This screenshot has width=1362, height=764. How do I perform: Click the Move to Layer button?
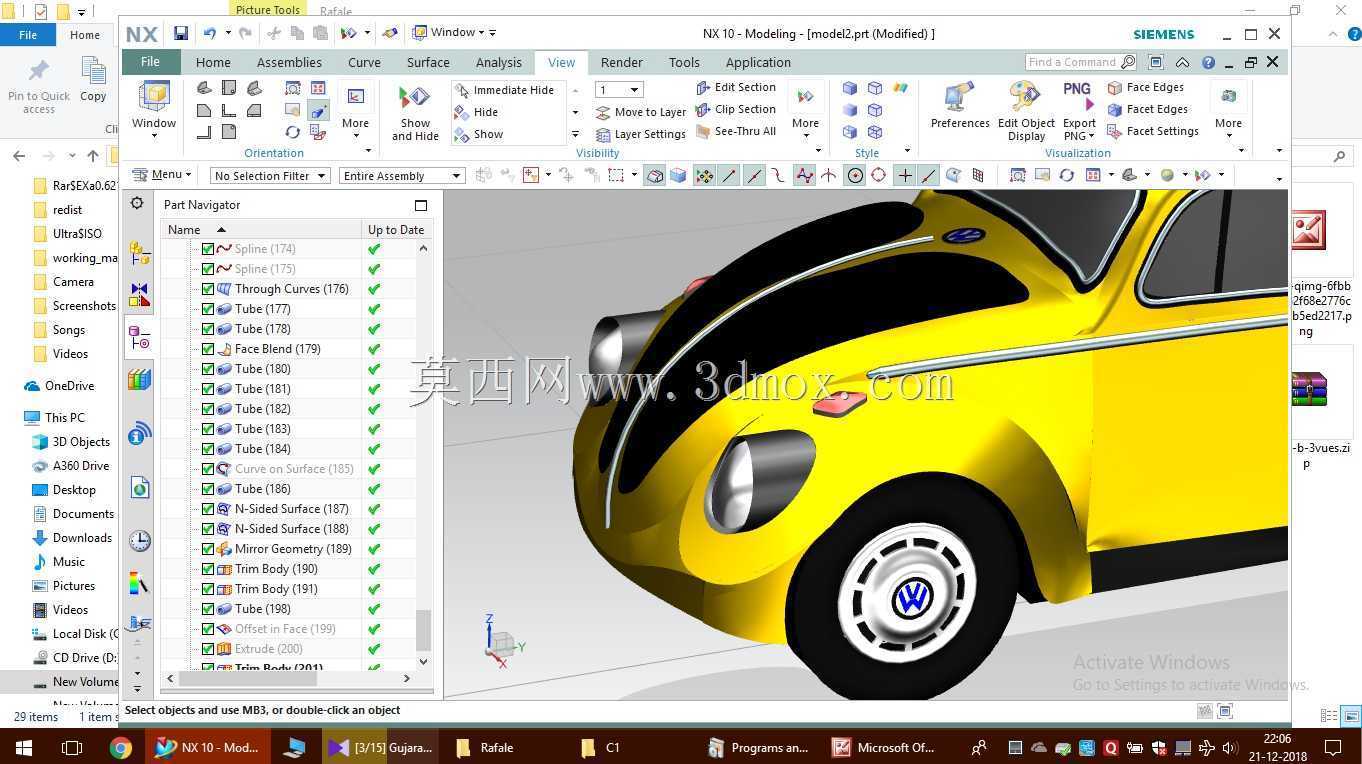coord(641,112)
